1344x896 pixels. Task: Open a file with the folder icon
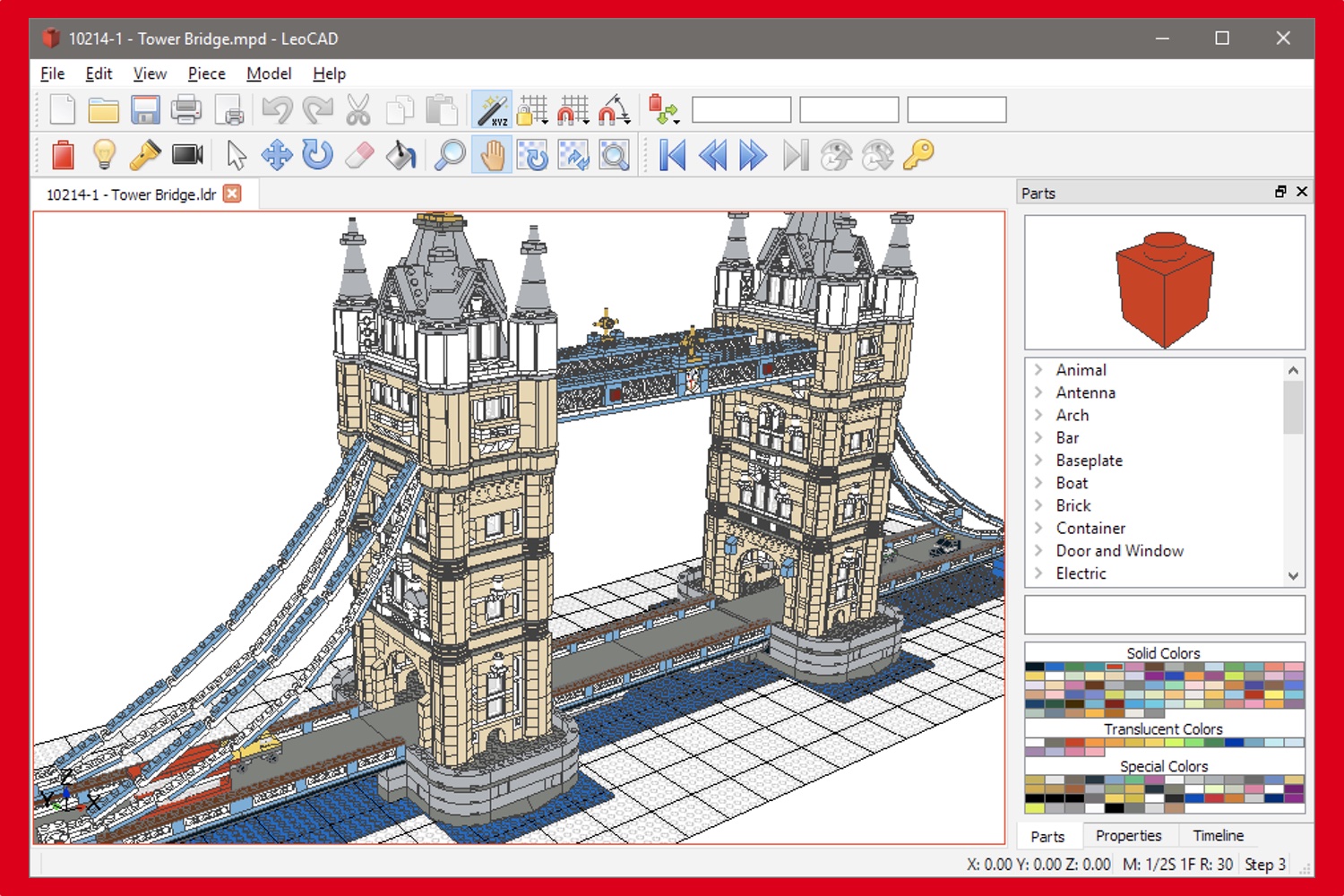[104, 110]
